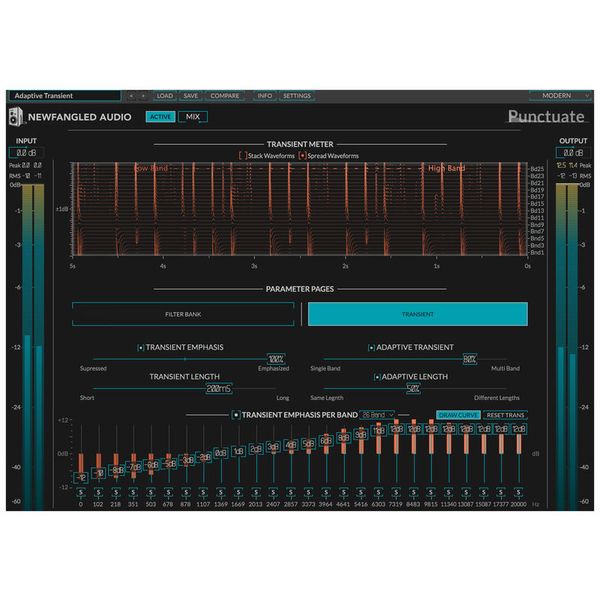Toggle the DRAW CURVE mode

point(458,415)
